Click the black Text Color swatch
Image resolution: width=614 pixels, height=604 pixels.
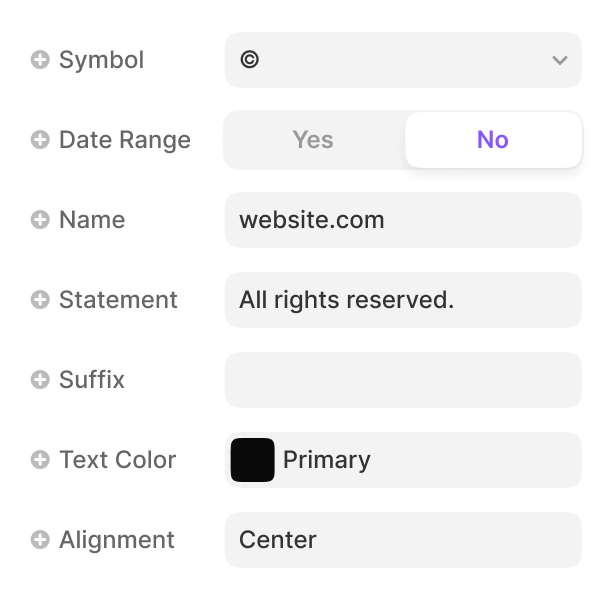[253, 460]
